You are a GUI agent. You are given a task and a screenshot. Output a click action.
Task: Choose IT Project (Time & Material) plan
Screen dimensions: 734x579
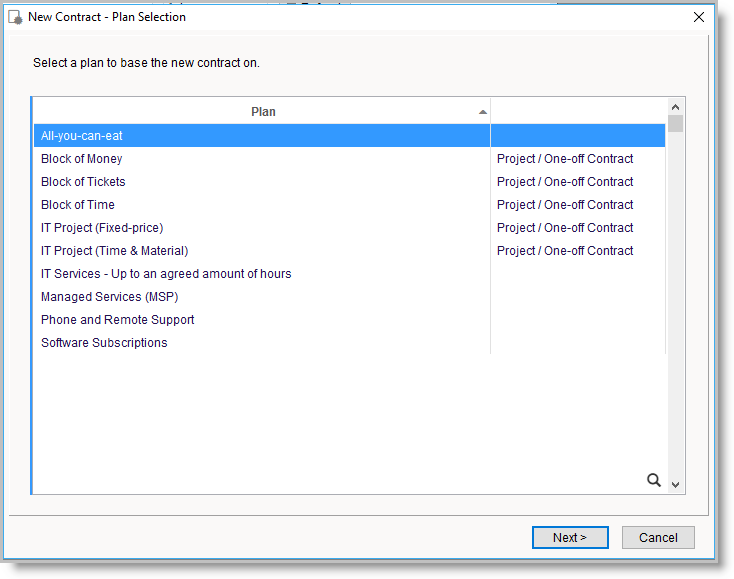click(114, 251)
